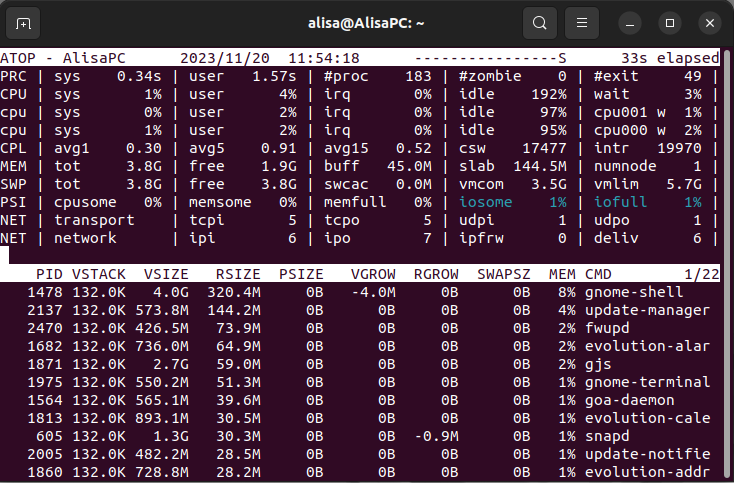The image size is (734, 483).
Task: Click PID 605 in process list
Action: [x=50, y=436]
